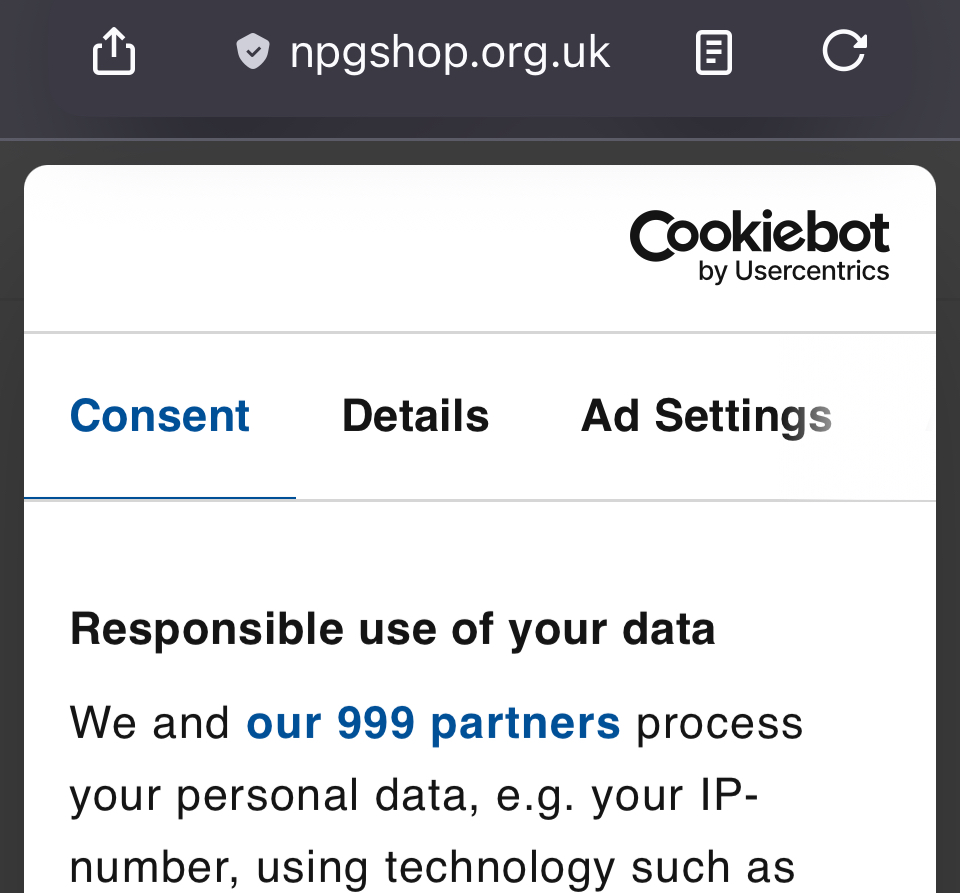
Task: Click the privacy shield icon beside the URL
Action: click(x=253, y=51)
